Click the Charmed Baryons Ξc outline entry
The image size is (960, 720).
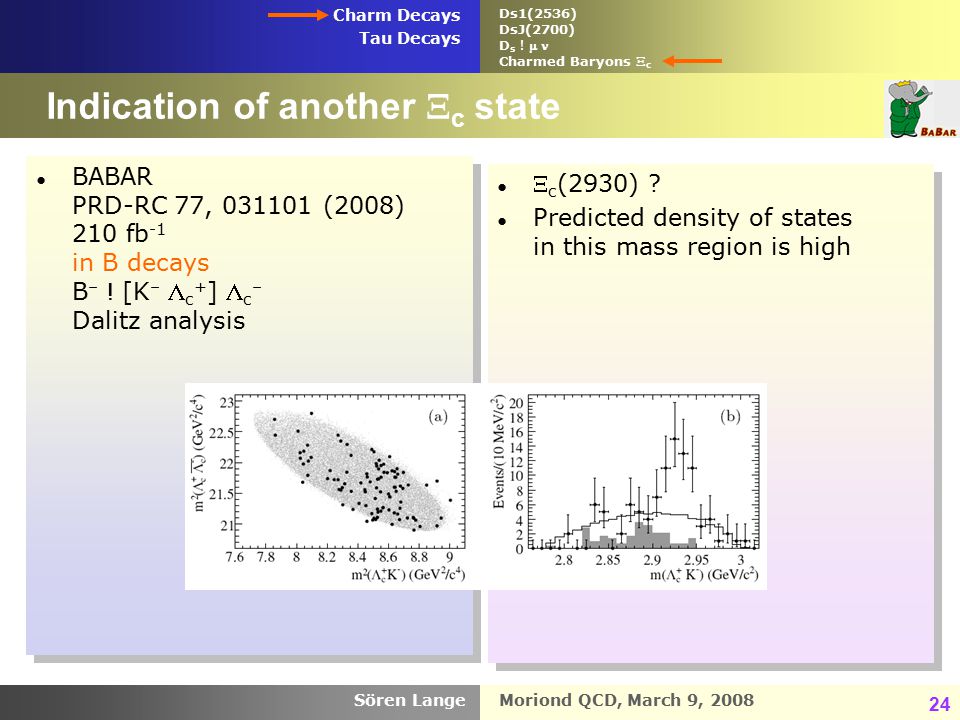click(575, 62)
